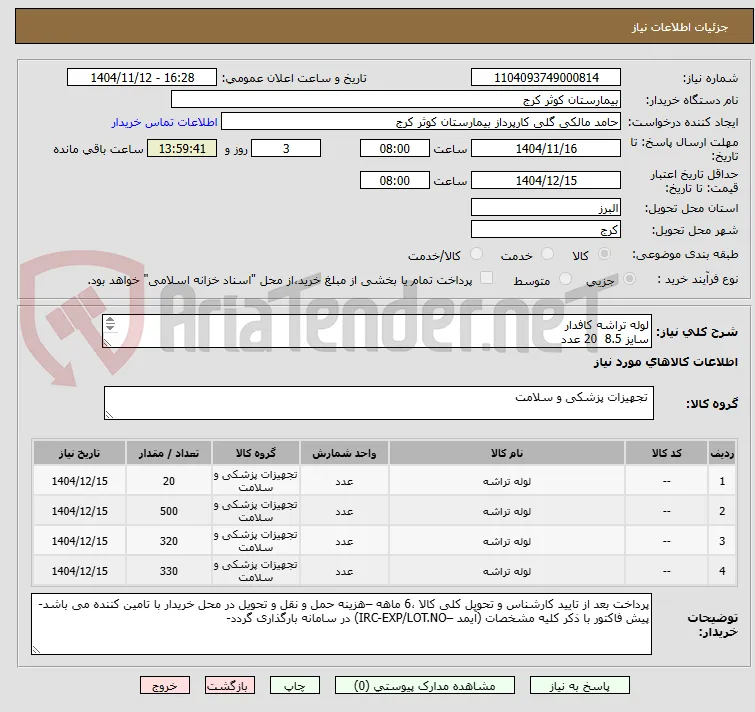Viewport: 755px width, 712px height.
Task: Click the خروج exit button
Action: tap(165, 686)
